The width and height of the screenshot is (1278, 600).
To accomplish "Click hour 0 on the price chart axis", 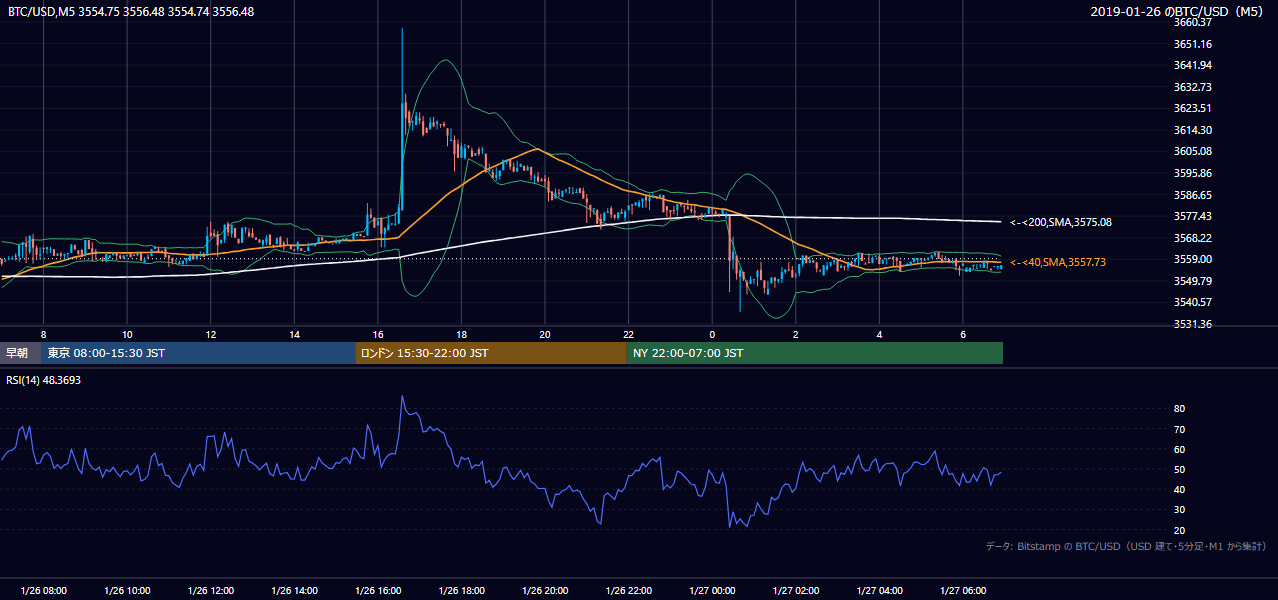I will click(x=711, y=333).
